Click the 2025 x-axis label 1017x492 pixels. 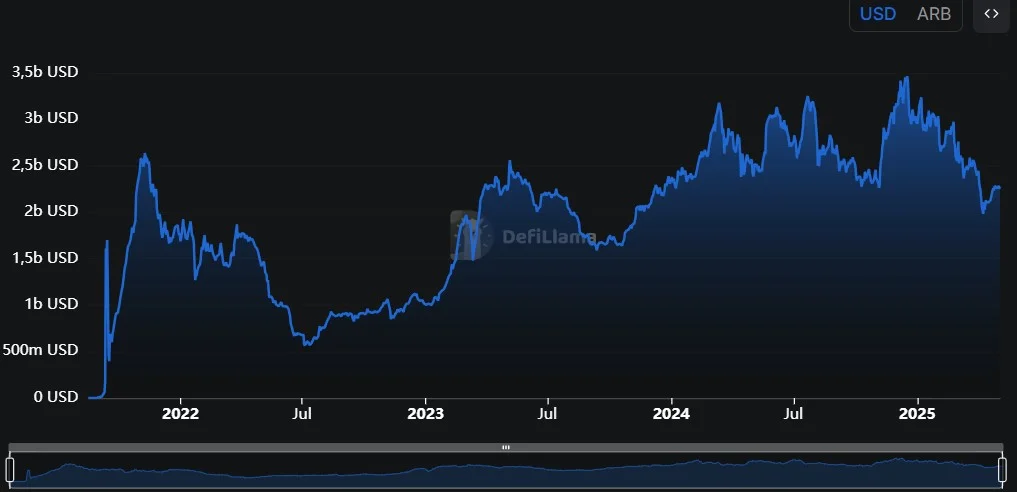(918, 413)
